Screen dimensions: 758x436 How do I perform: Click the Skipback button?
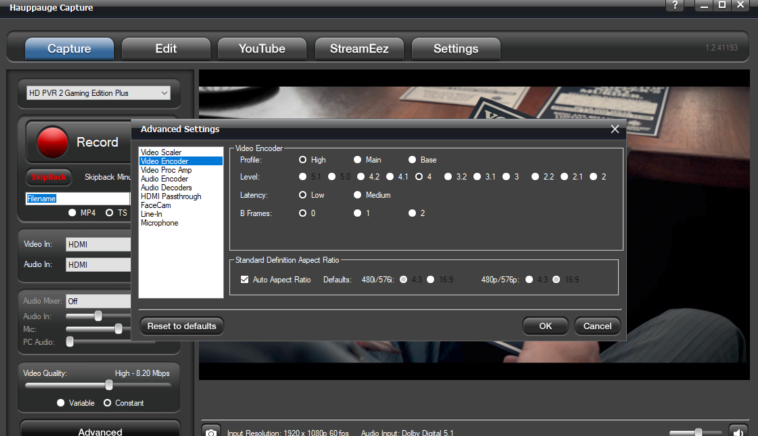(x=51, y=177)
